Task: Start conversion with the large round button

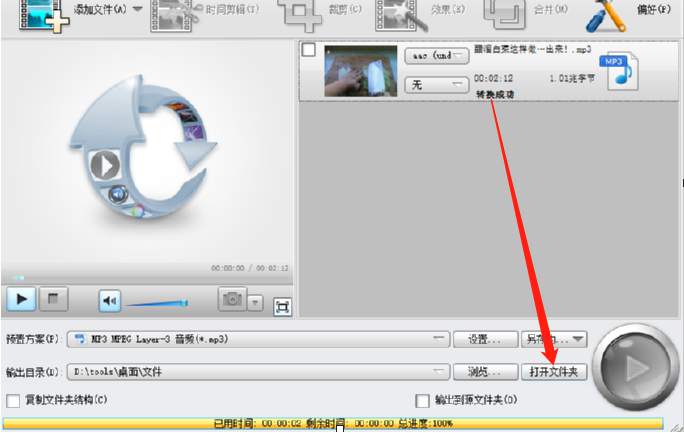Action: [x=636, y=368]
